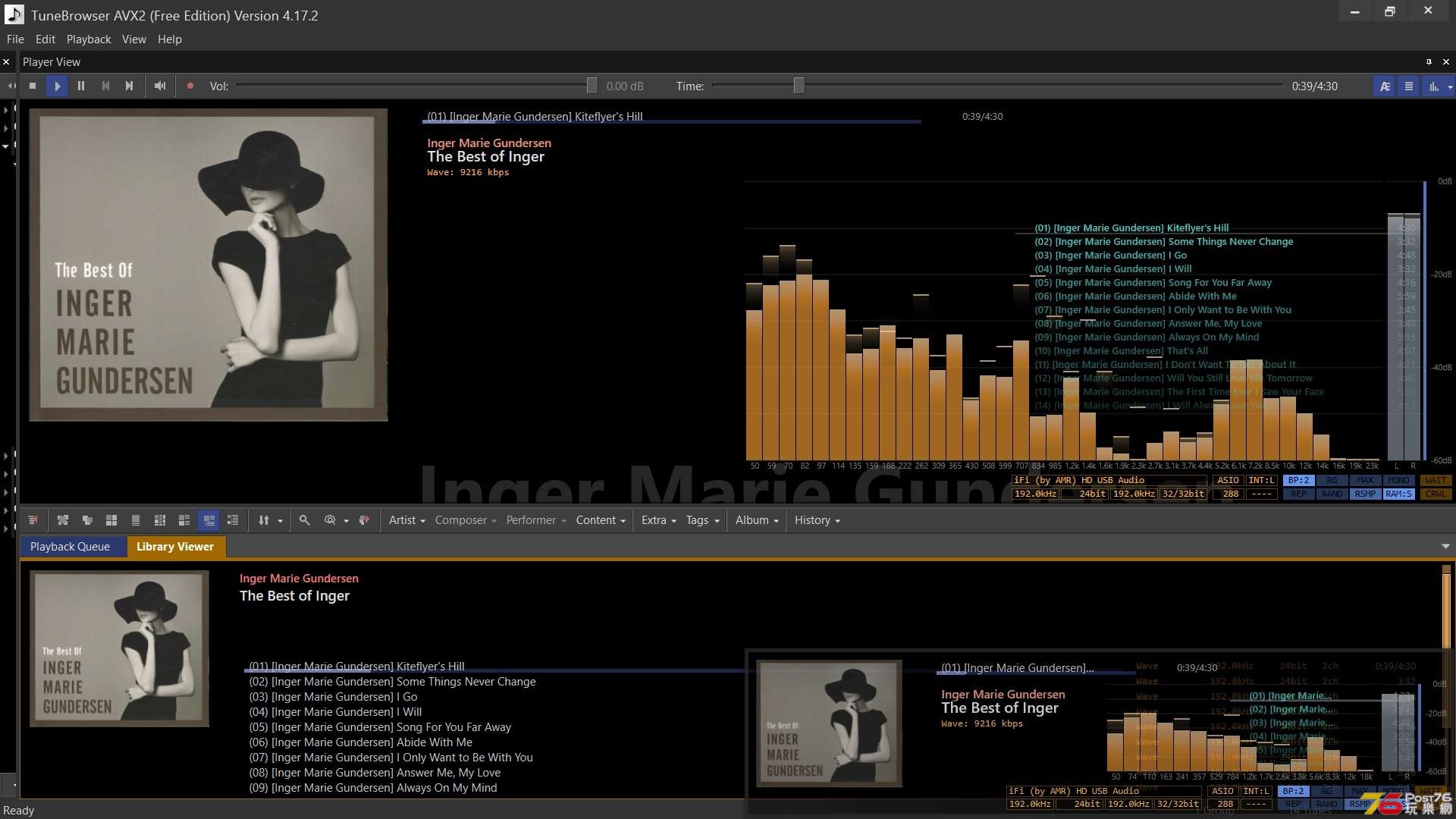Toggle the MAX indicator
Image resolution: width=1456 pixels, height=819 pixels.
(1365, 480)
